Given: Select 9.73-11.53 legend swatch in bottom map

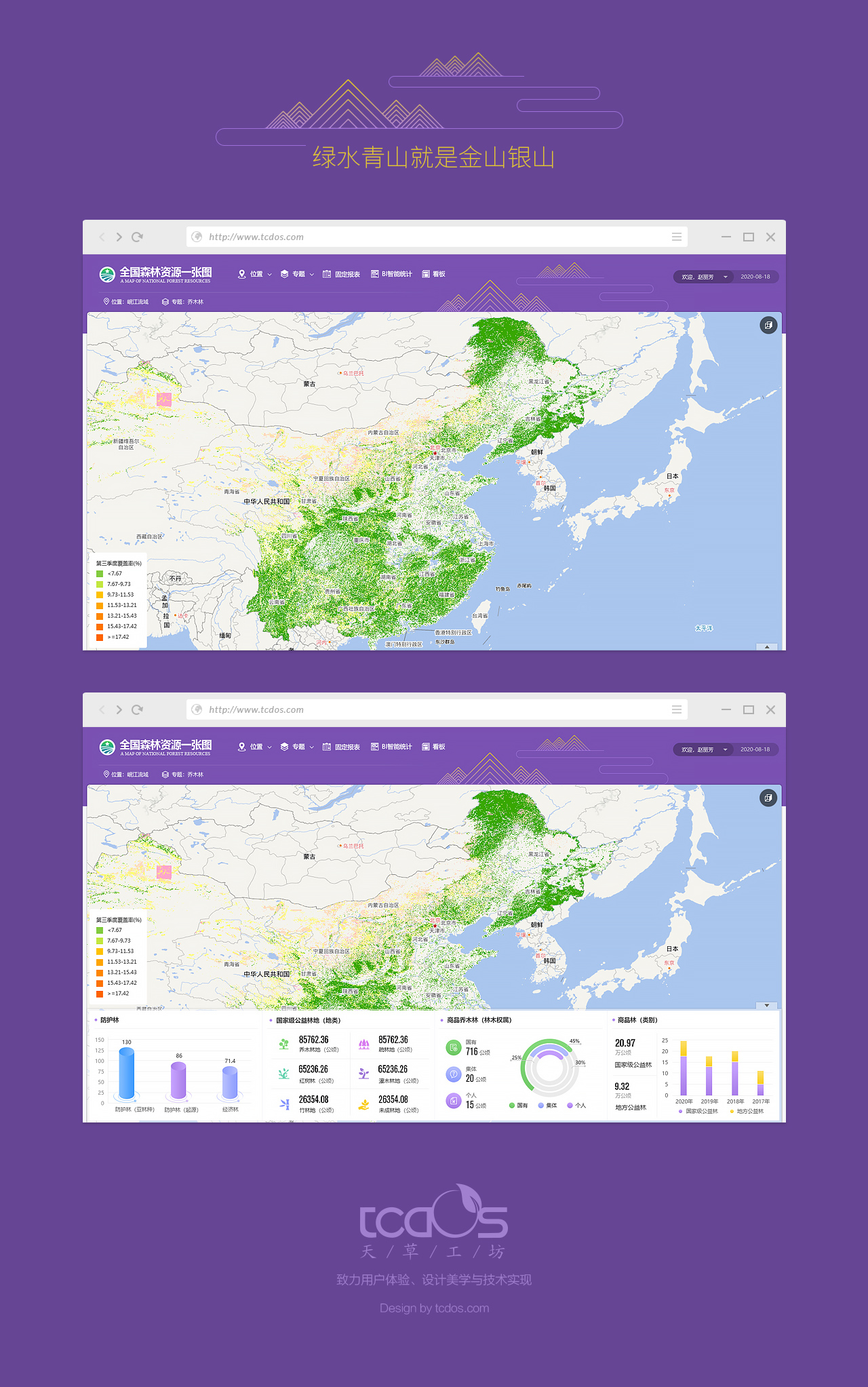Looking at the screenshot, I should tap(100, 952).
